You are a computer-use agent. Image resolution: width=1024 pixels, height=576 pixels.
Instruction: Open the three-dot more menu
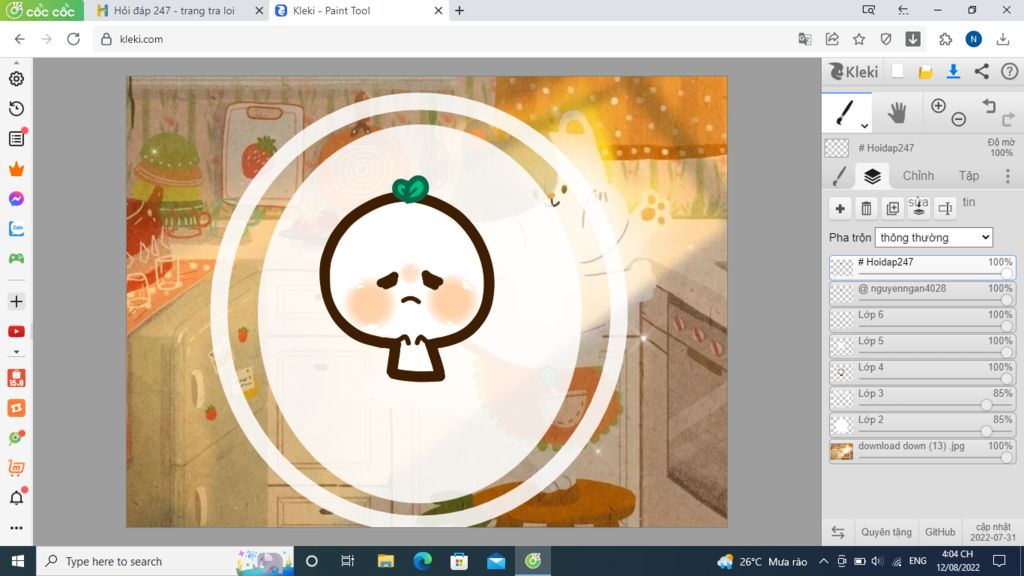(x=1008, y=176)
